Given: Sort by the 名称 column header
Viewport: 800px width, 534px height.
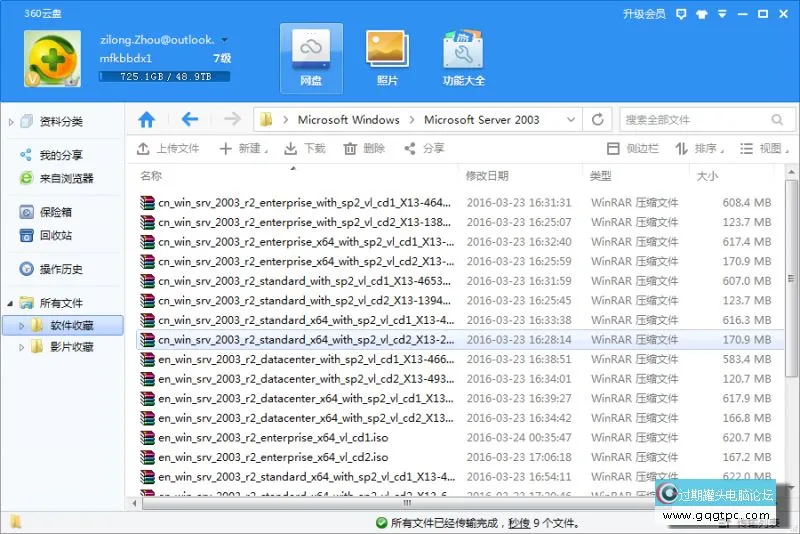Looking at the screenshot, I should point(151,176).
